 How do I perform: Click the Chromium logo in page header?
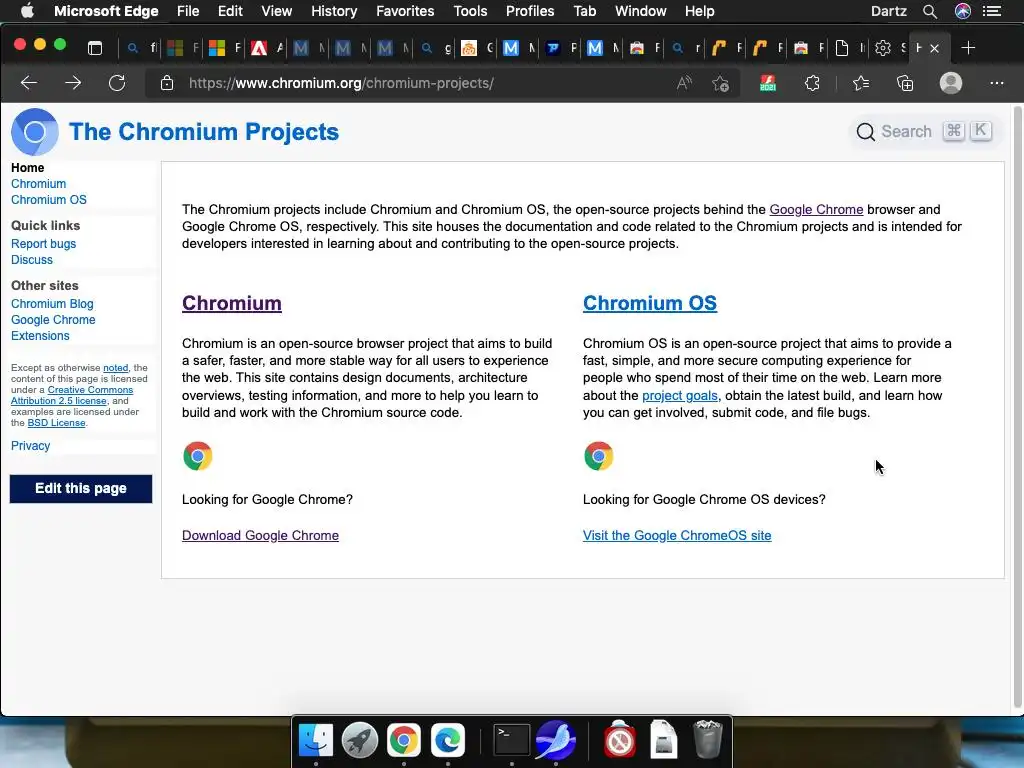[x=35, y=132]
